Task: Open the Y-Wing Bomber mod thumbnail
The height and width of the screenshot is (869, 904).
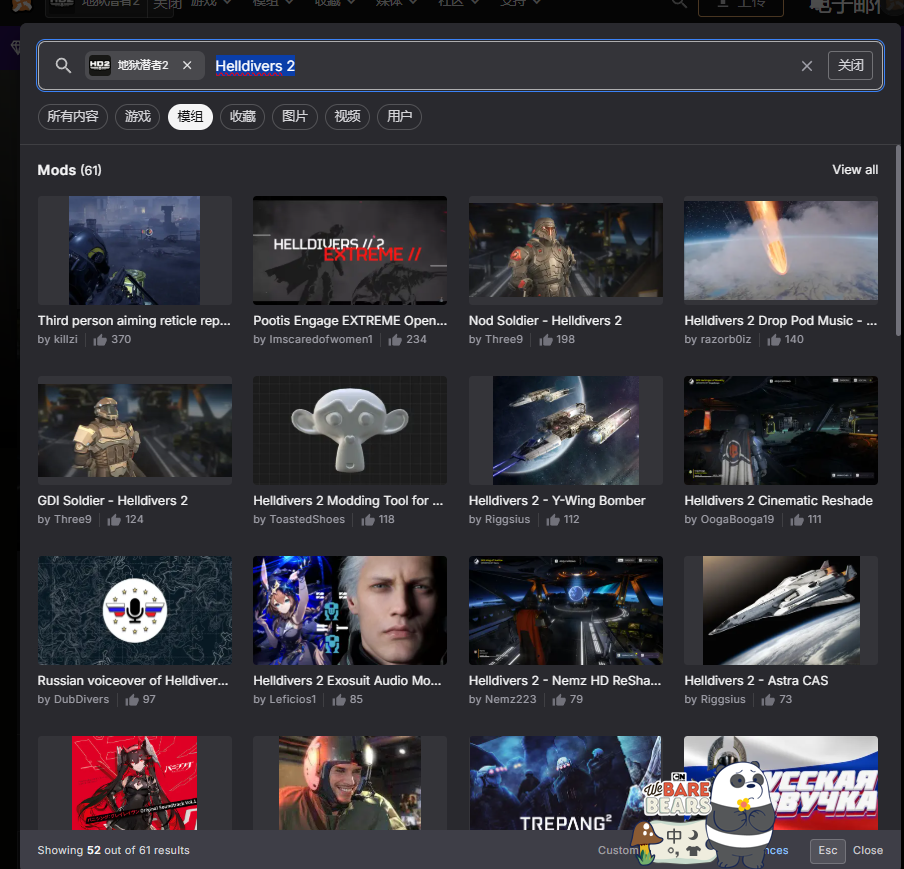Action: (566, 430)
